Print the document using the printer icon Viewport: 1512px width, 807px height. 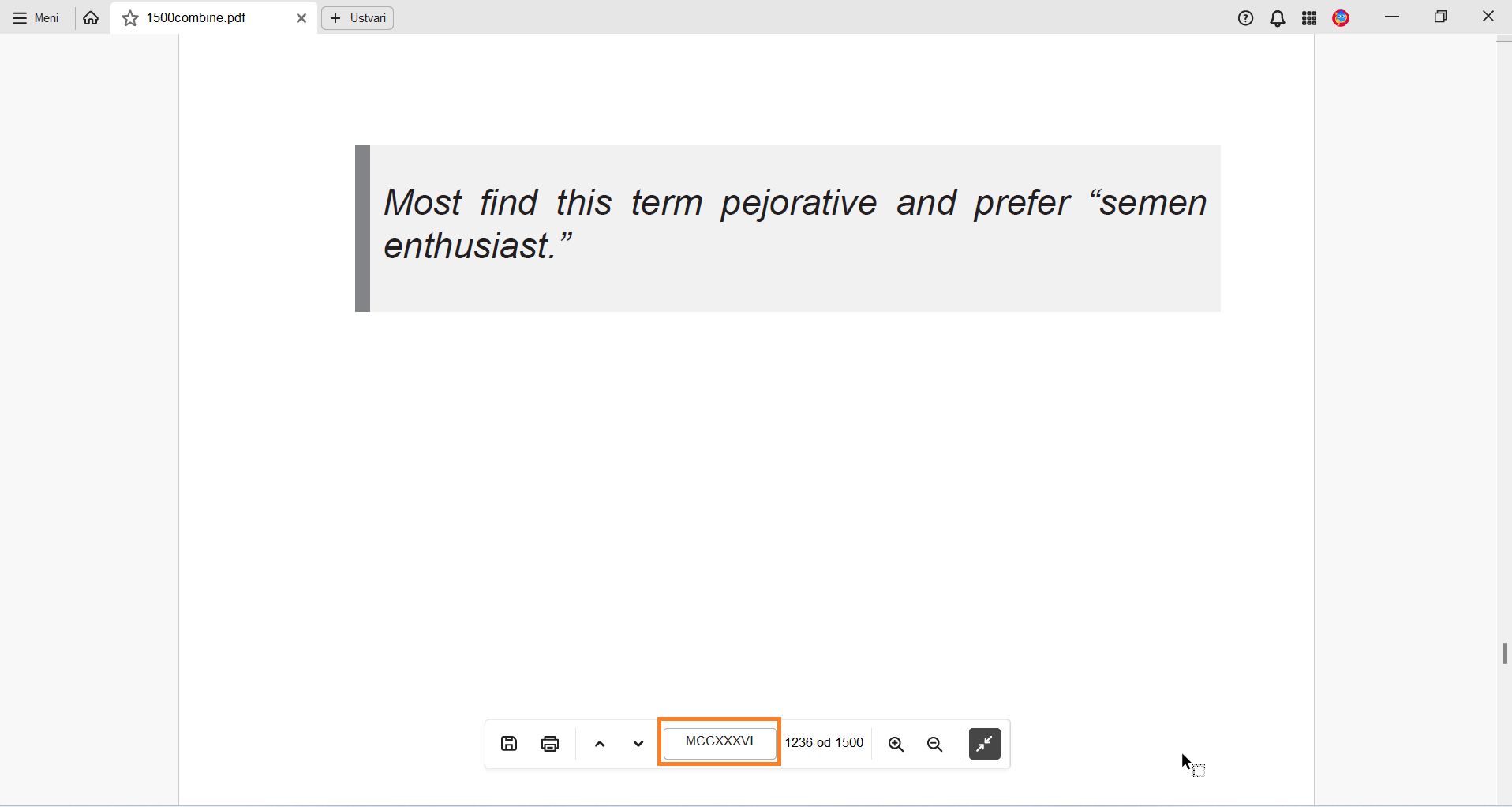pyautogui.click(x=550, y=743)
